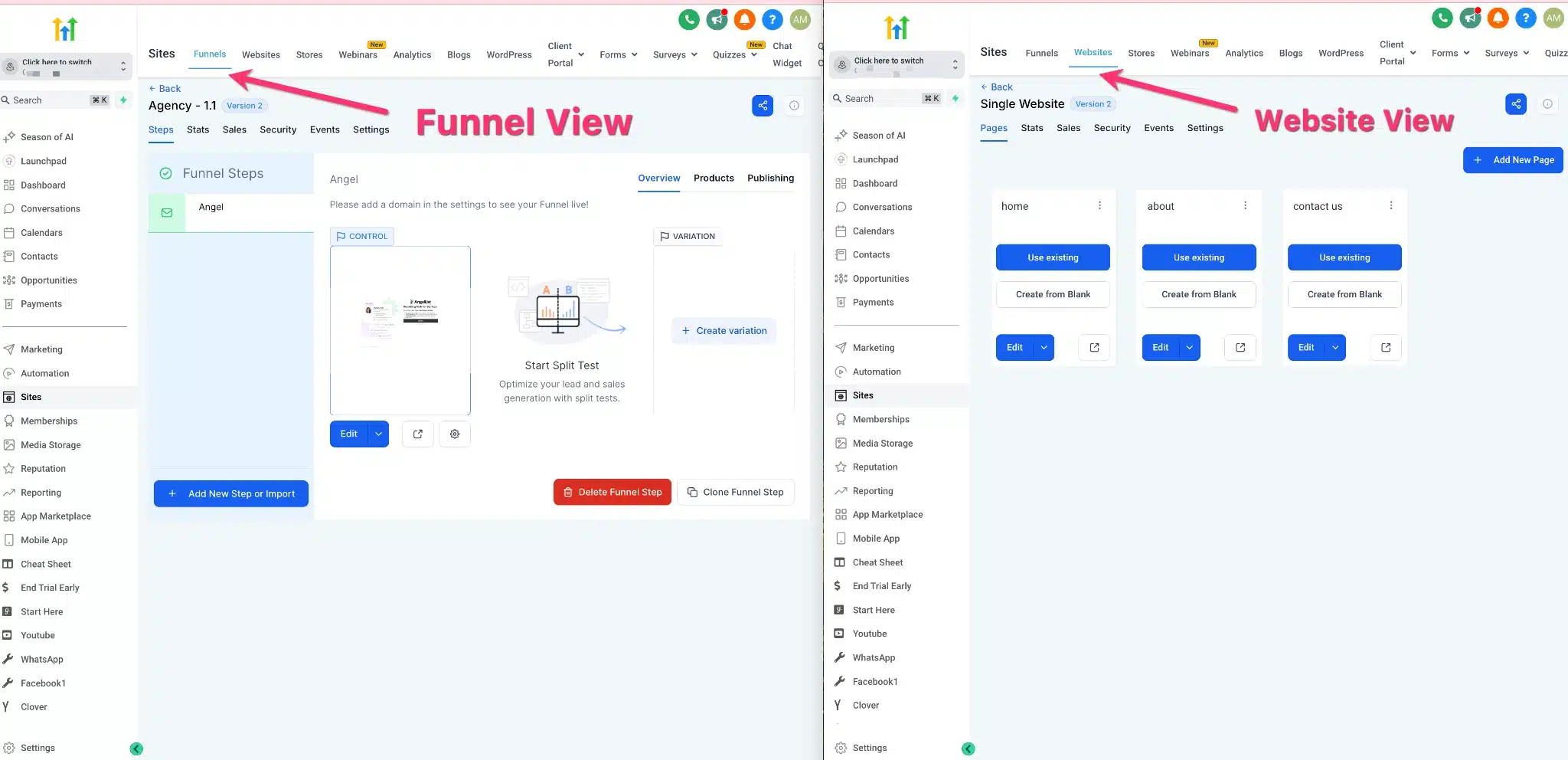Click the info icon beside Agency - 1.1 share button
This screenshot has width=1568, height=760.
pos(794,106)
